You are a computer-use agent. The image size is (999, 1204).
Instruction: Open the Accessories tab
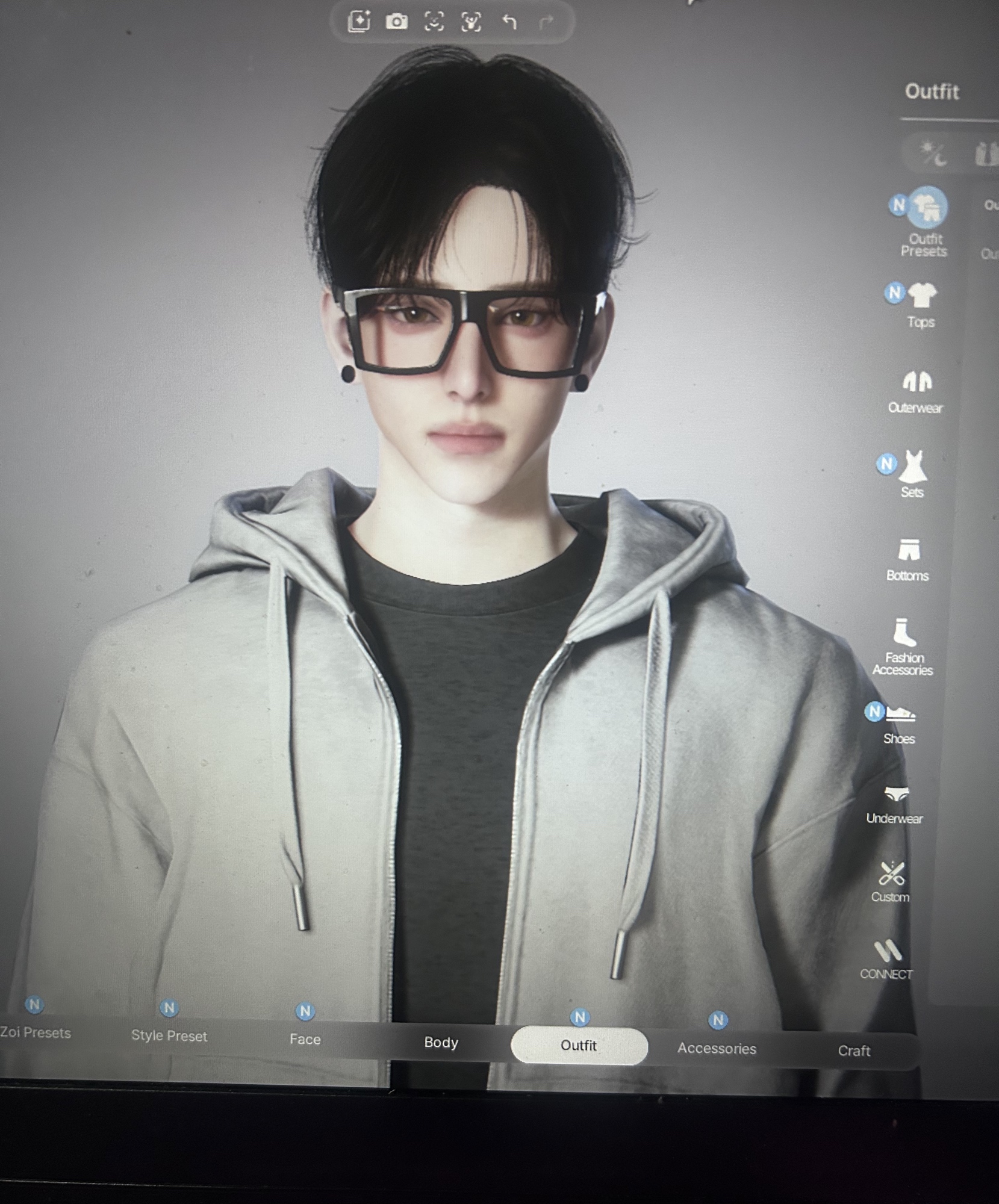tap(716, 1048)
